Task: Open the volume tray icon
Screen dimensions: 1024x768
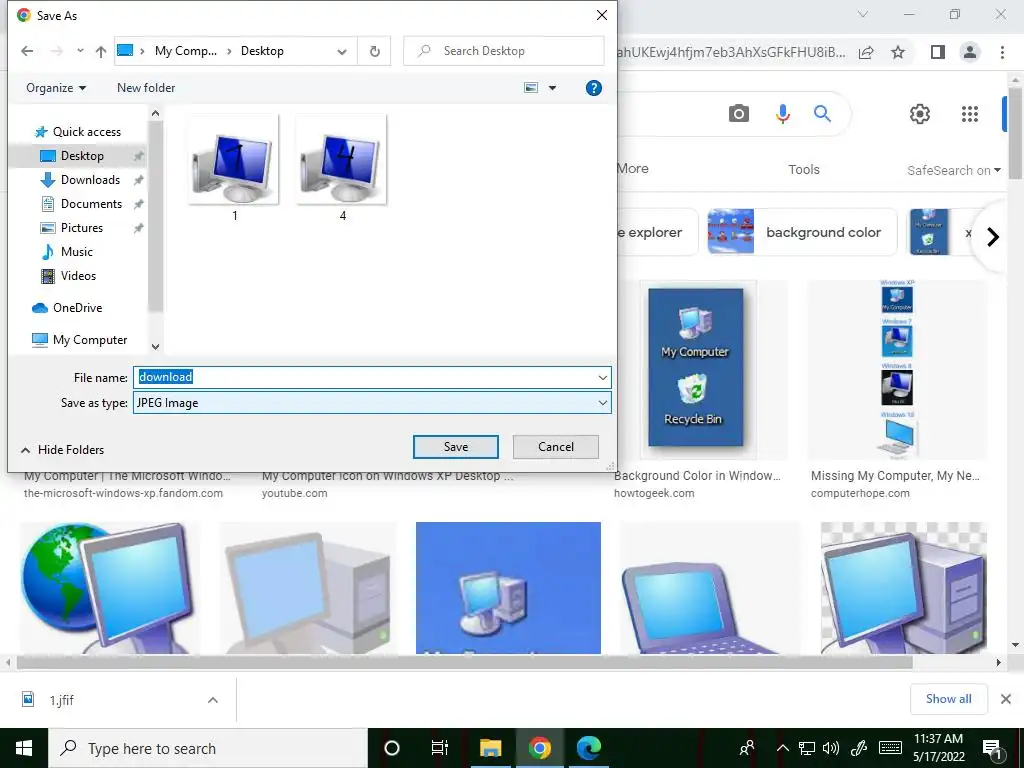Action: (x=831, y=748)
